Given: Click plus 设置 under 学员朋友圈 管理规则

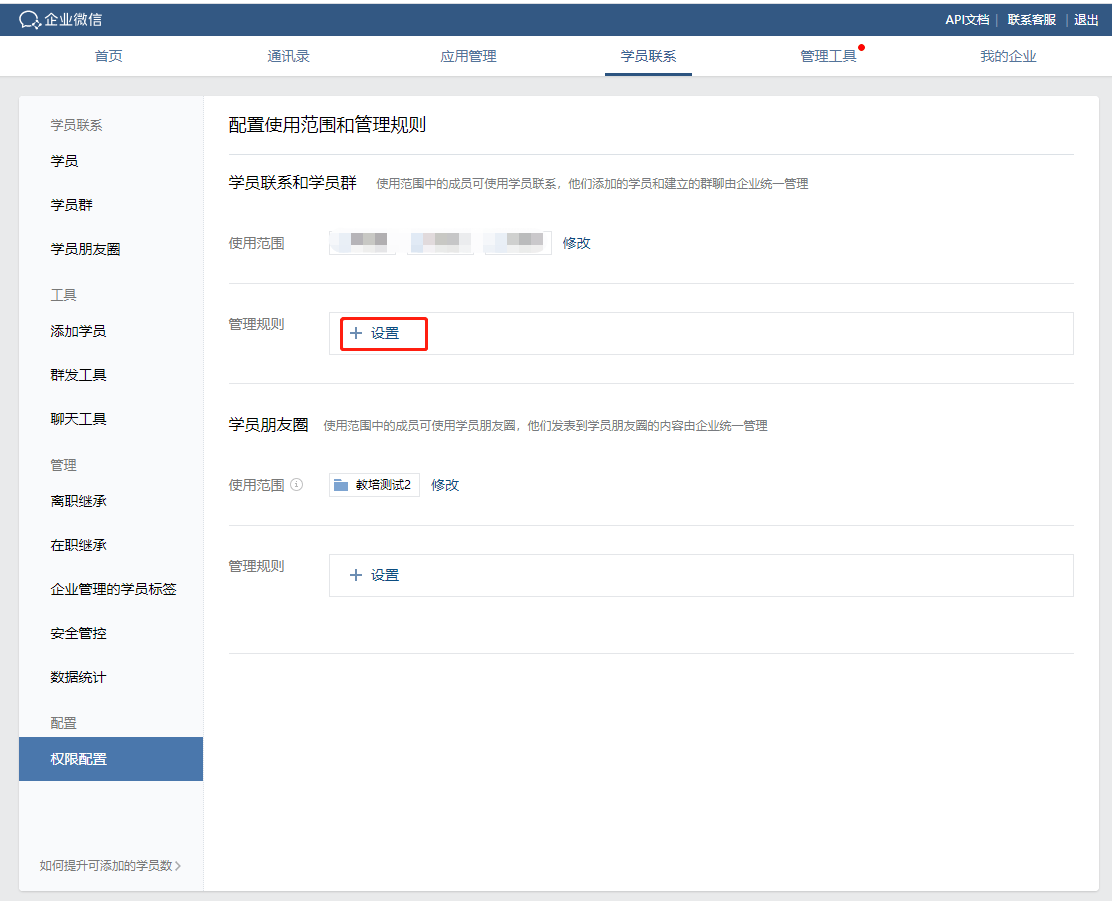Looking at the screenshot, I should (x=375, y=575).
